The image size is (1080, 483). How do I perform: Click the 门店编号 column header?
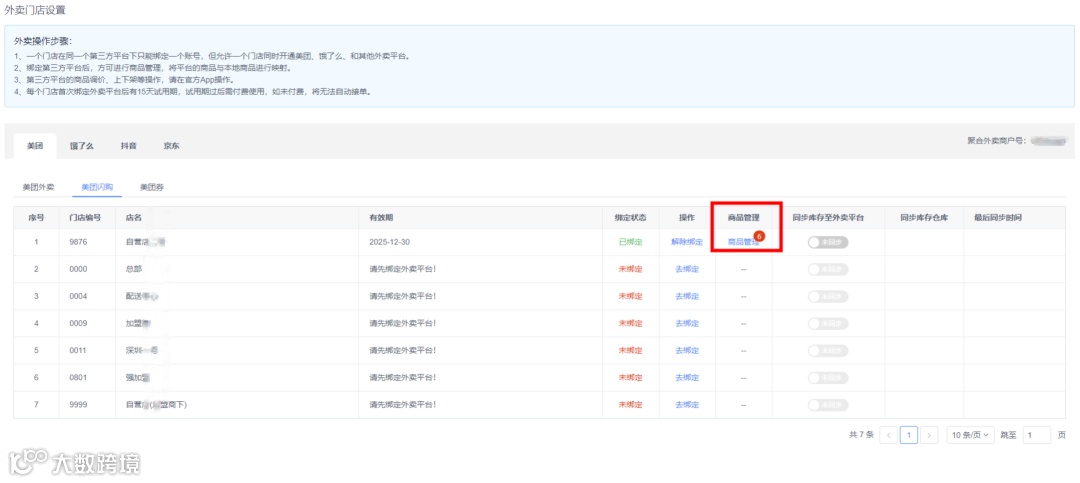(85, 218)
